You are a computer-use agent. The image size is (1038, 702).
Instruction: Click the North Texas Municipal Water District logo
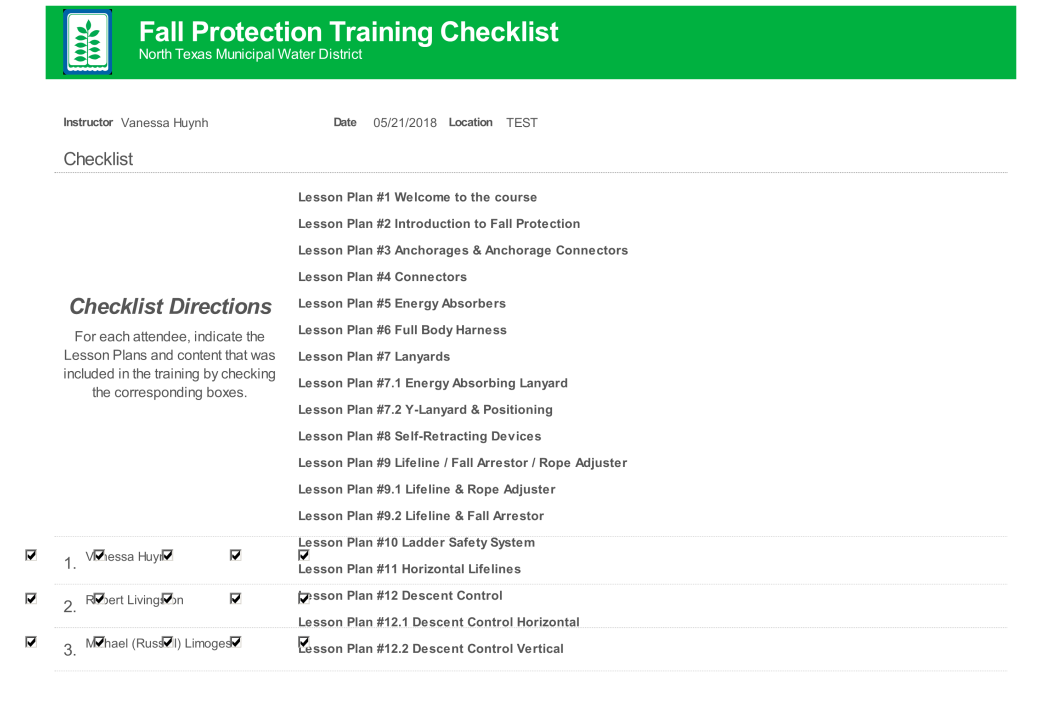pyautogui.click(x=87, y=42)
